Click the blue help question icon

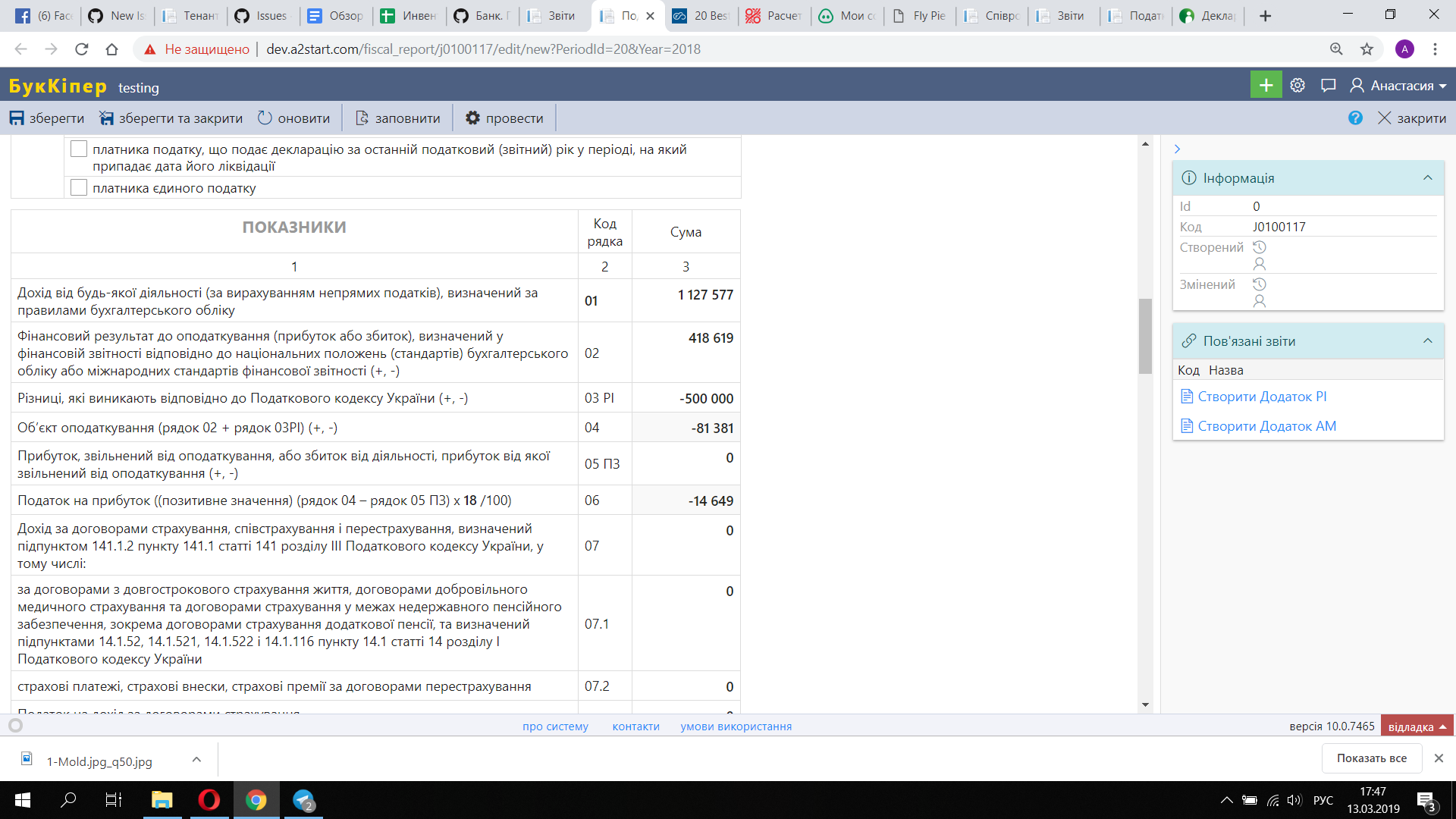click(1355, 118)
